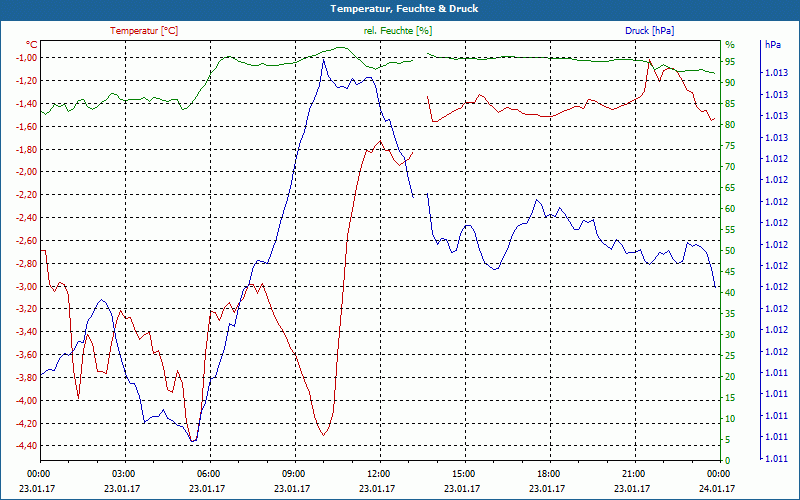Click the "24.01.17" date label

click(x=717, y=488)
